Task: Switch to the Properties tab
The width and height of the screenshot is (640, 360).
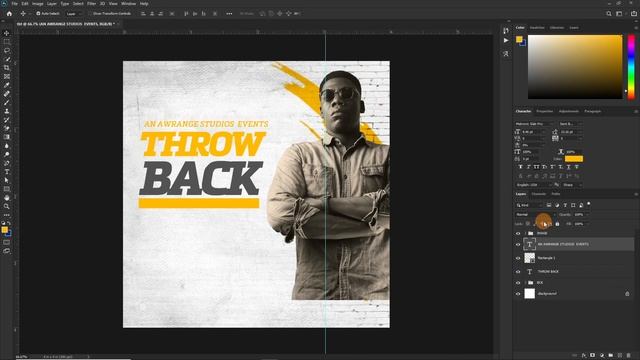Action: 544,111
